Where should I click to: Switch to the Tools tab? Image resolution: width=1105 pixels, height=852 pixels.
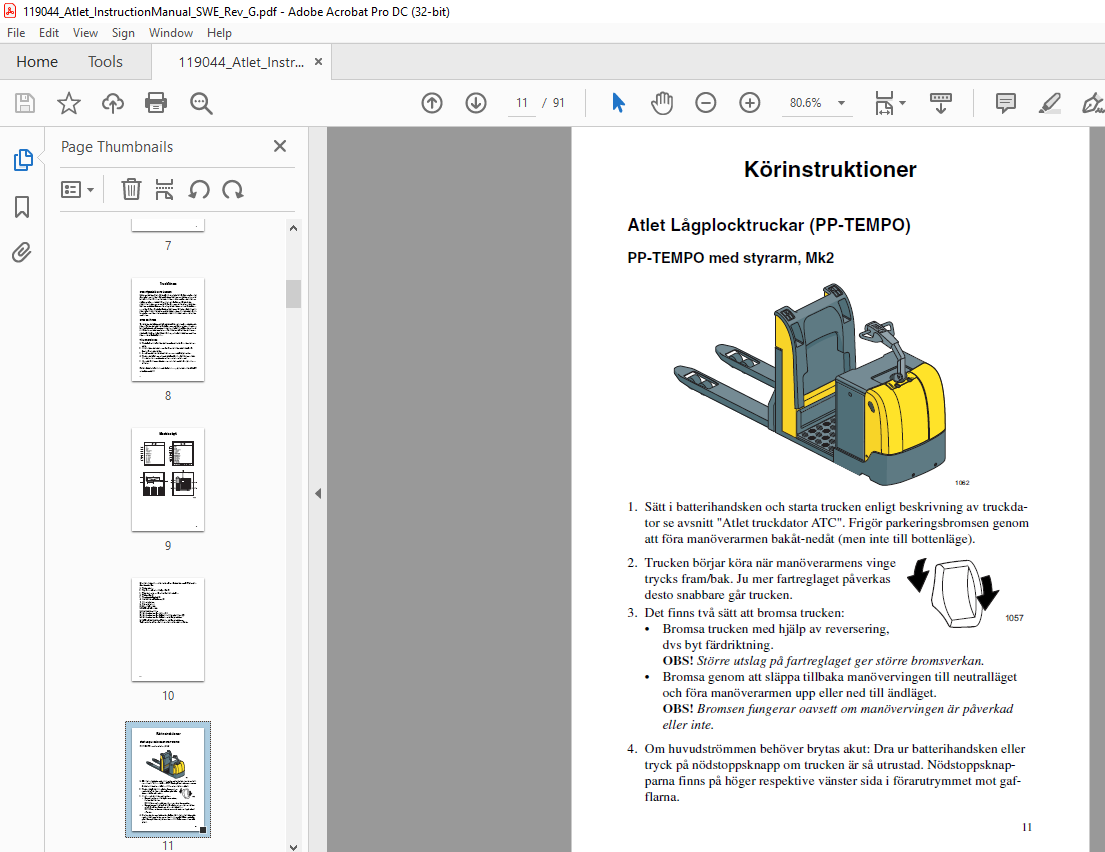point(105,62)
